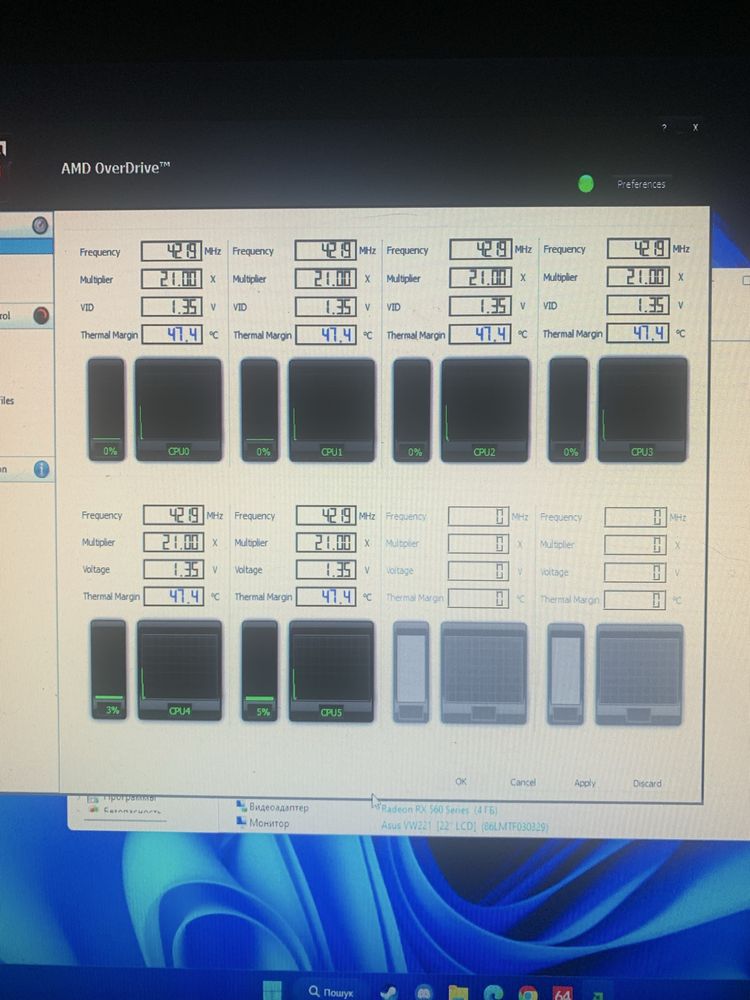This screenshot has height=1000, width=750.
Task: Select the CPU1 usage graph
Action: pos(332,409)
